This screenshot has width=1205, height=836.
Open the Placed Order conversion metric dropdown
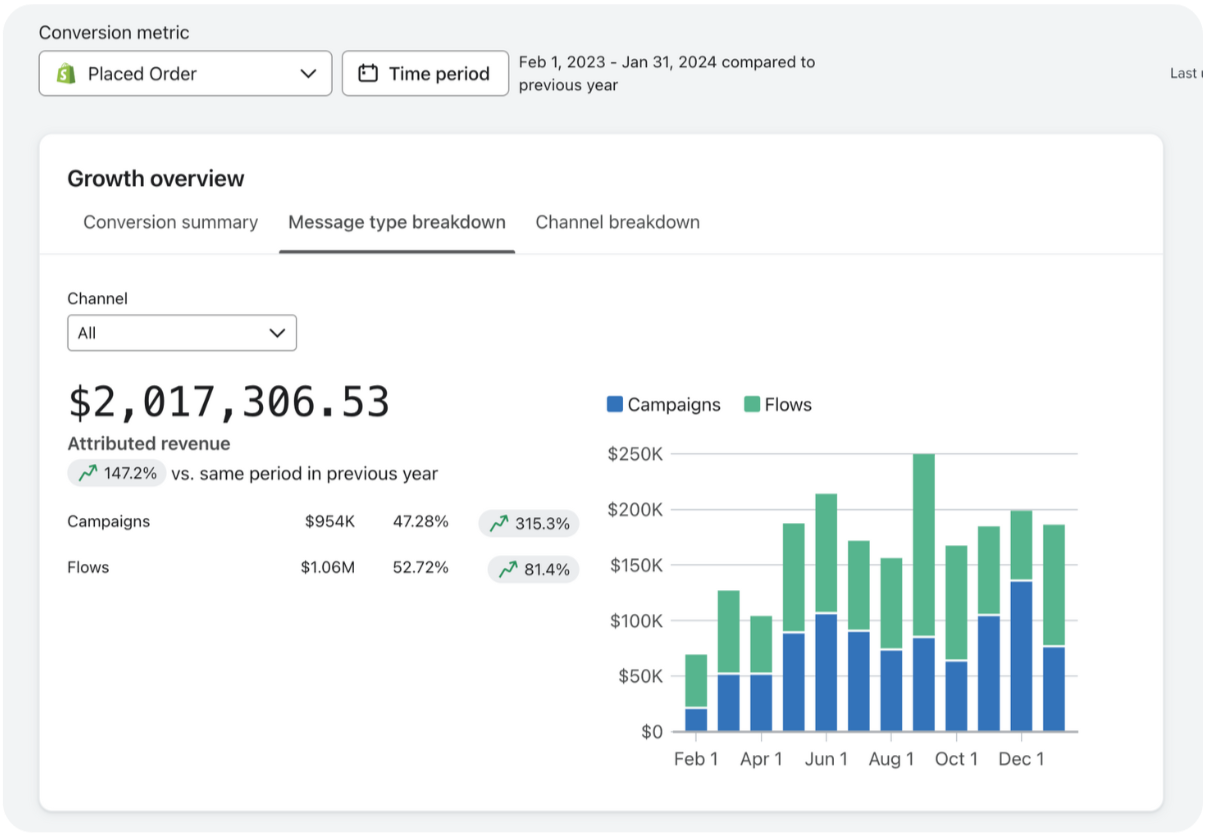coord(185,74)
